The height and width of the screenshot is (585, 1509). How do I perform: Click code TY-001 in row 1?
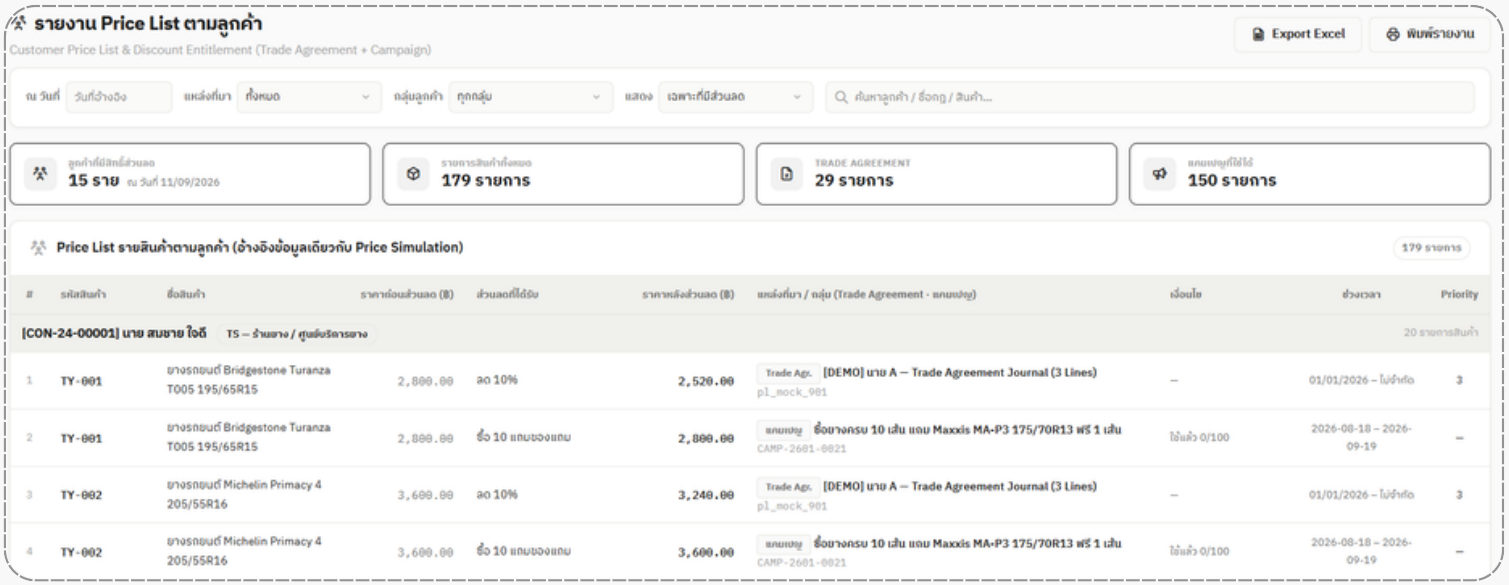(81, 381)
